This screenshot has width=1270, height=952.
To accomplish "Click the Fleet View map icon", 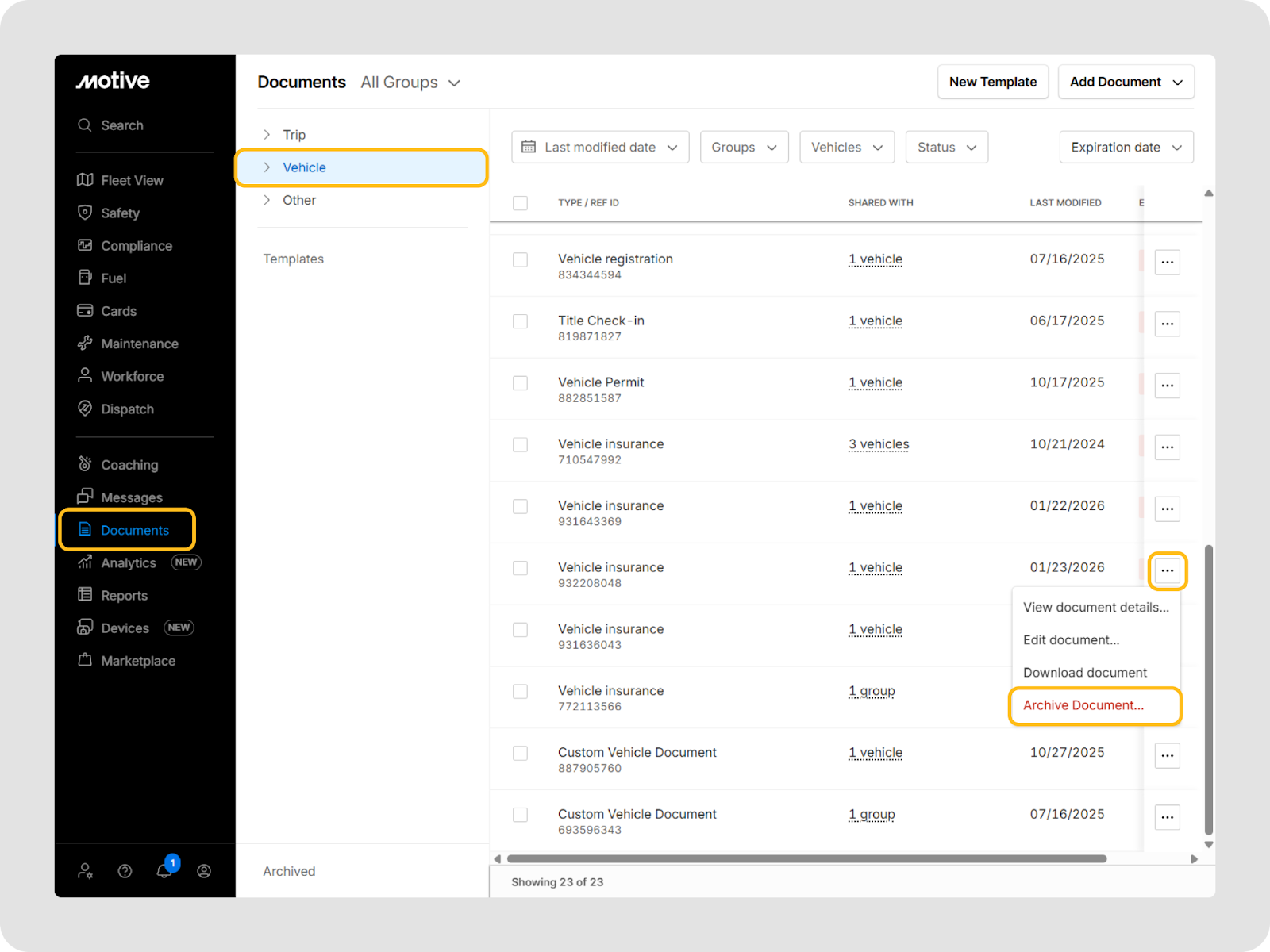I will 85,180.
